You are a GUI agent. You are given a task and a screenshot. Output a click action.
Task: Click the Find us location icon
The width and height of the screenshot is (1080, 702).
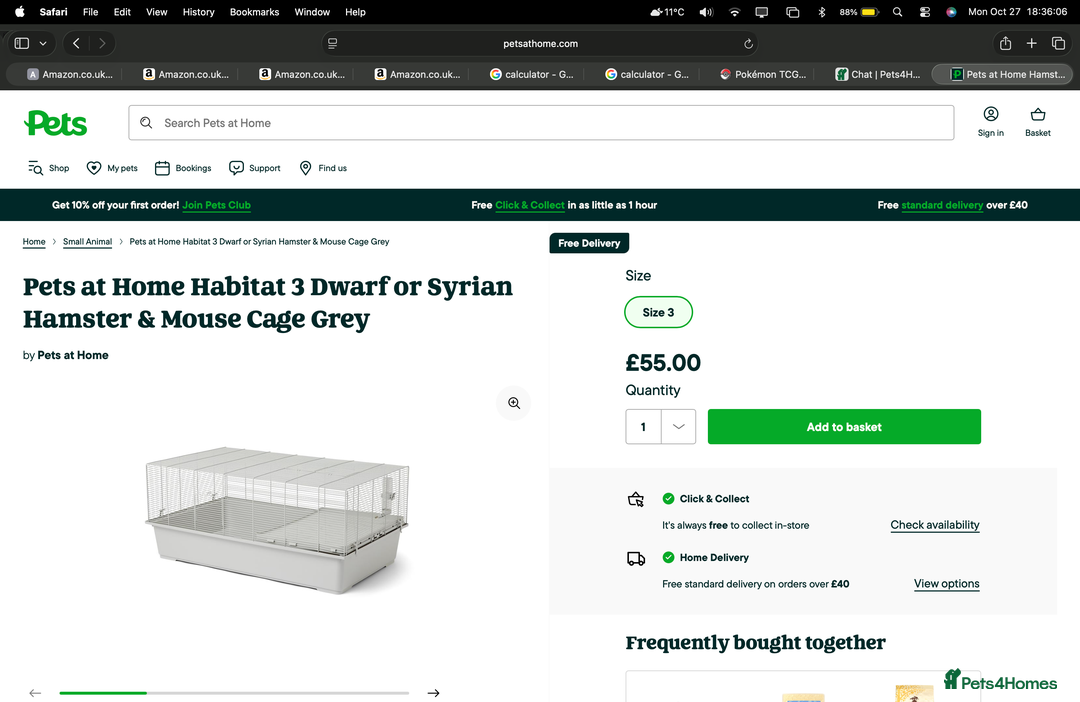pos(306,168)
